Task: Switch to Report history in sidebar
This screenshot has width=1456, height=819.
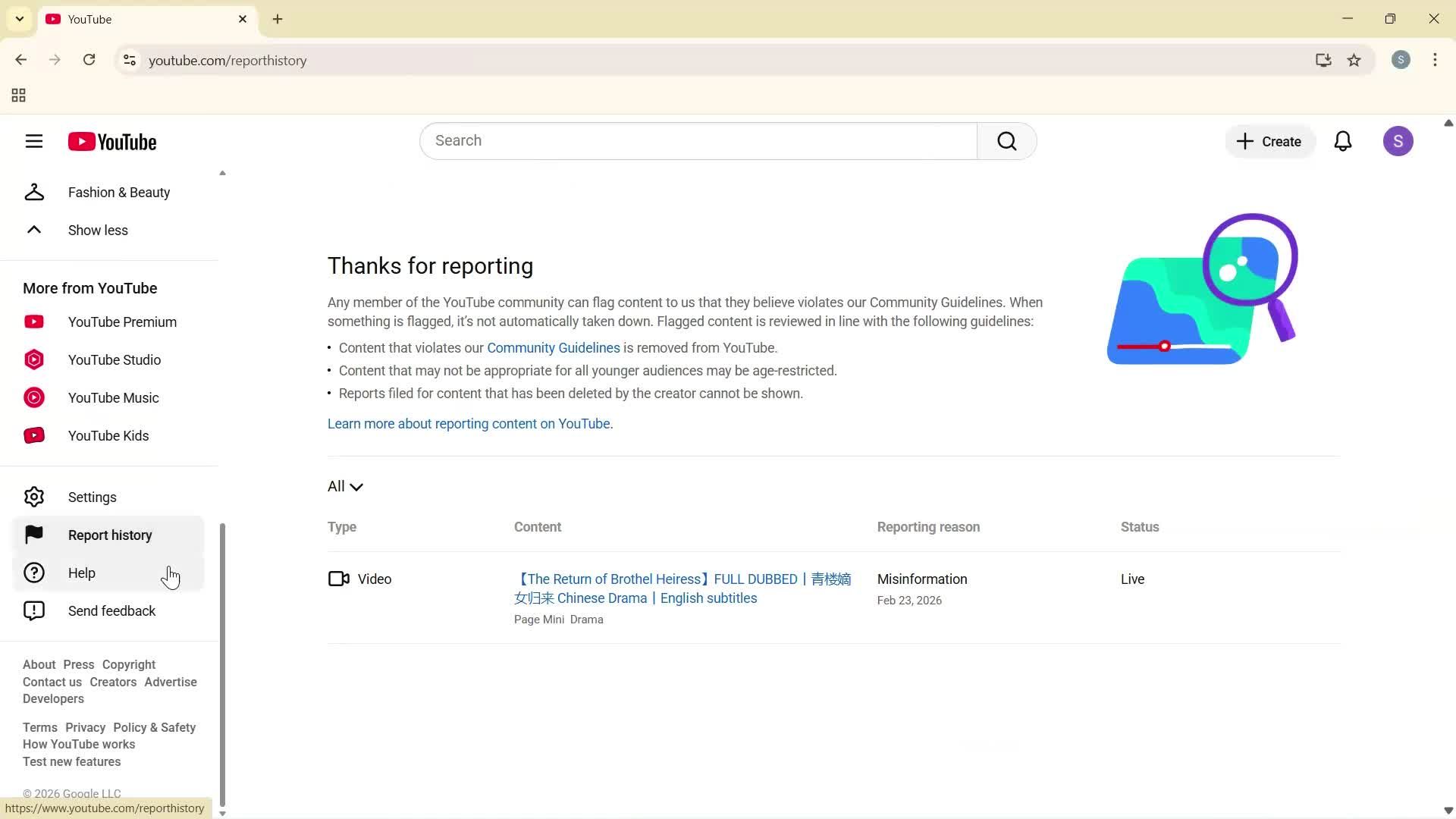Action: point(110,535)
